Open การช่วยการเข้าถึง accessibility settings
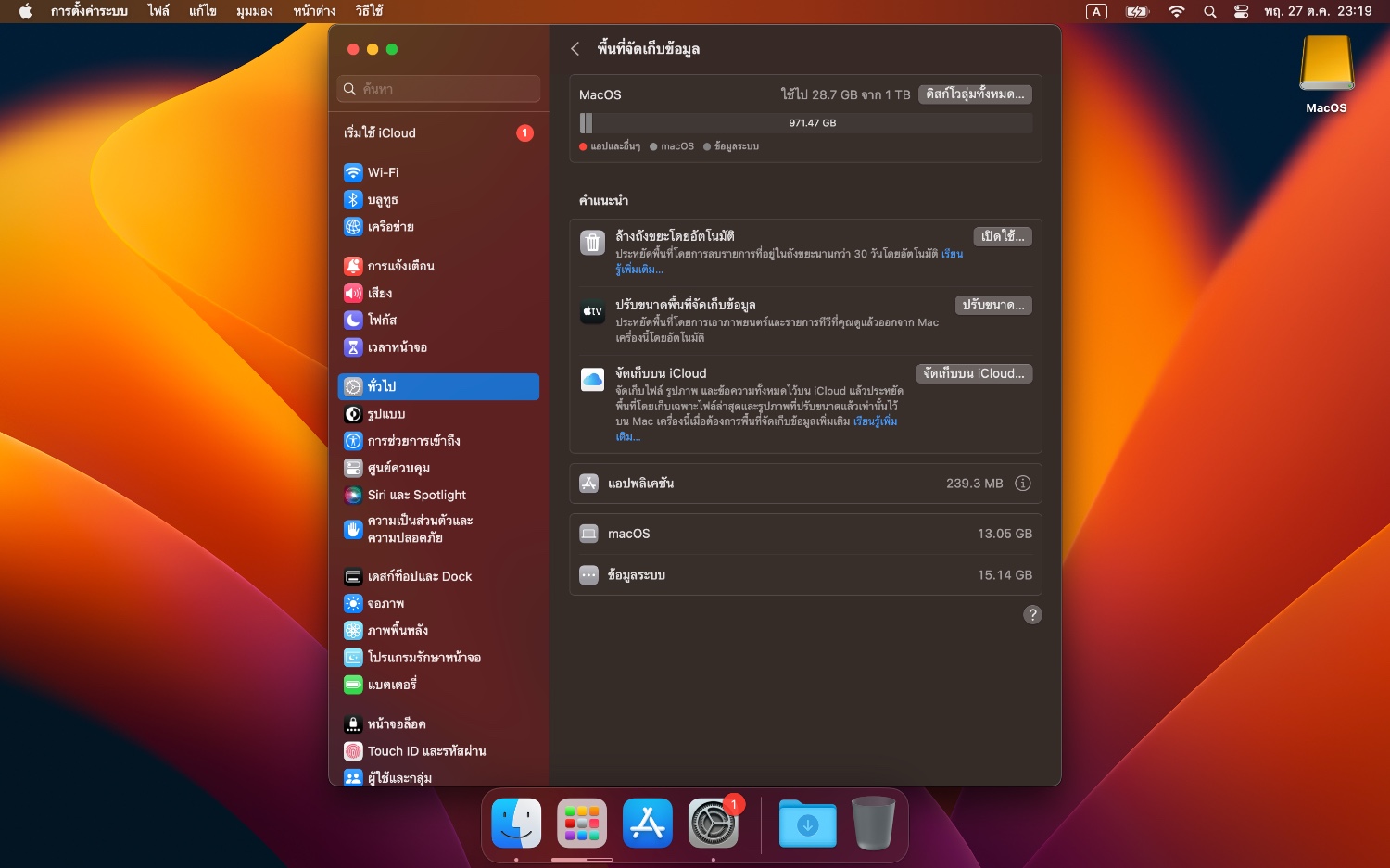 pyautogui.click(x=438, y=441)
